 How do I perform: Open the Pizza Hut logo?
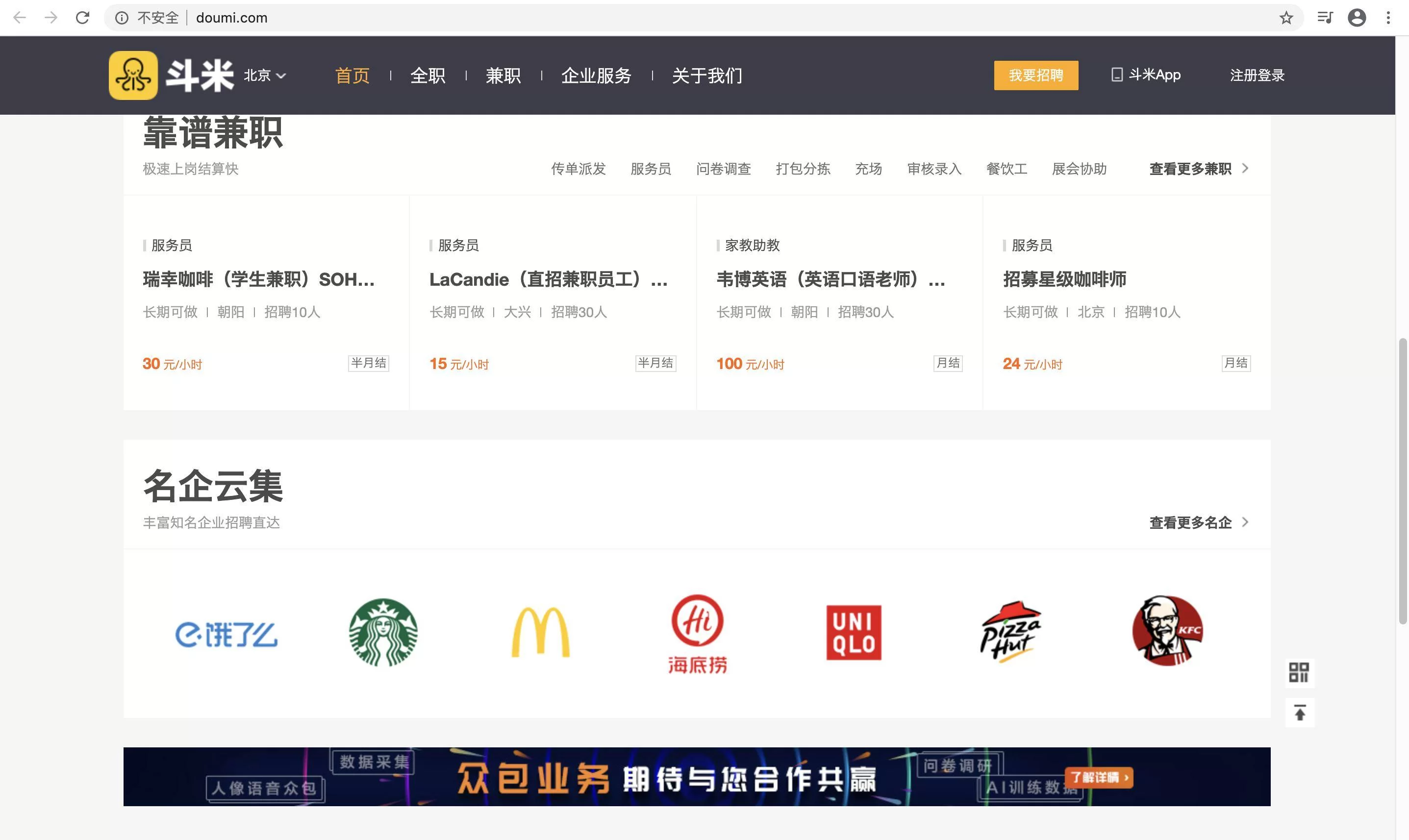click(x=1010, y=632)
